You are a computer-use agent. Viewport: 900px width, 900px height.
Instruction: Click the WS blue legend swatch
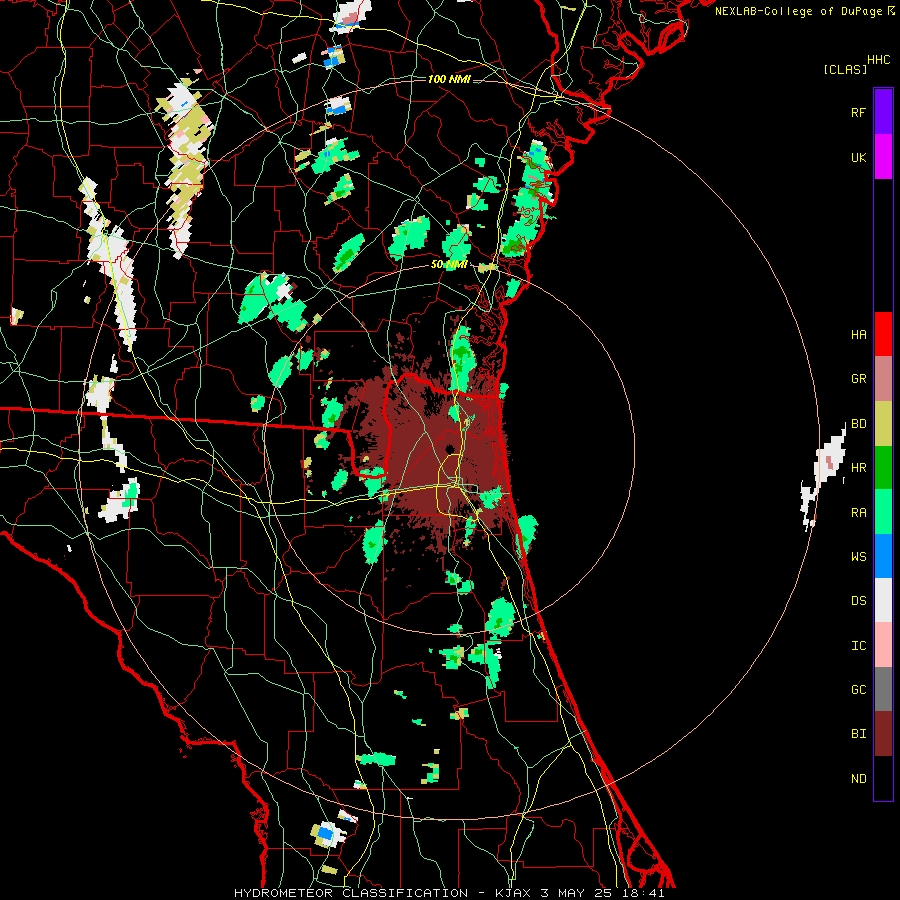pos(883,556)
